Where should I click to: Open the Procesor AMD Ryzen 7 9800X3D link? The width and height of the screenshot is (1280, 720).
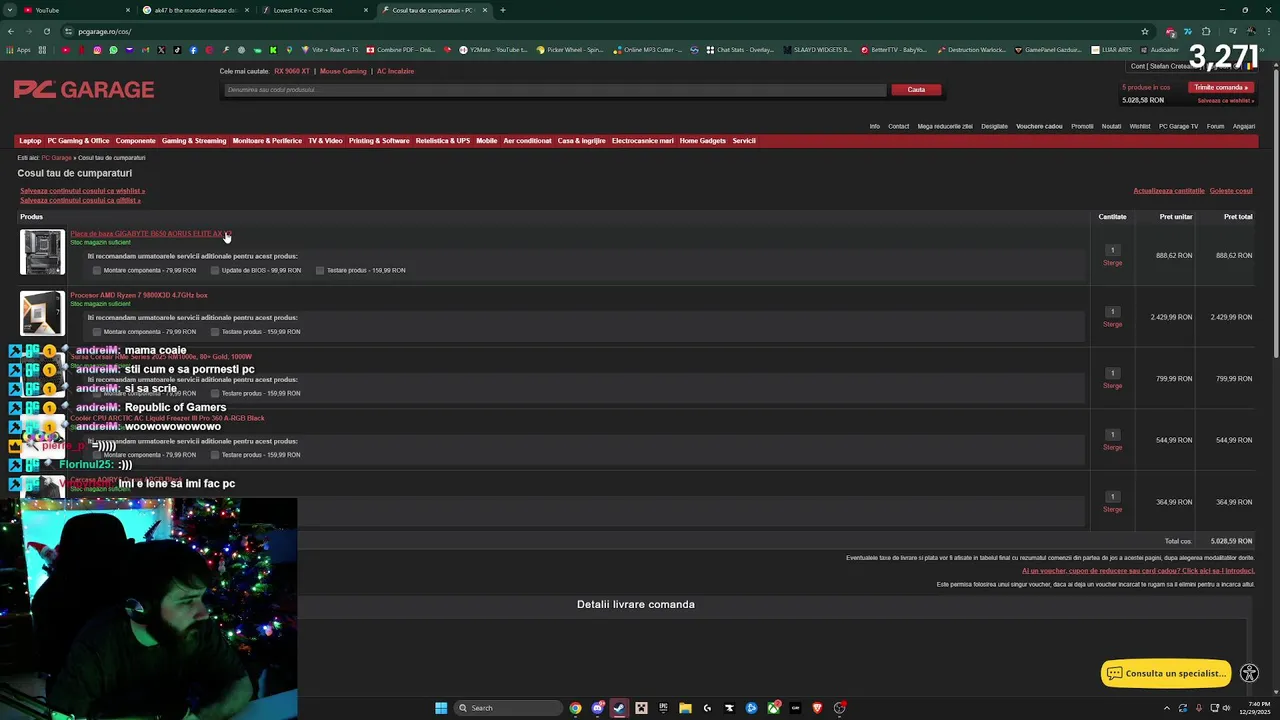click(x=139, y=295)
